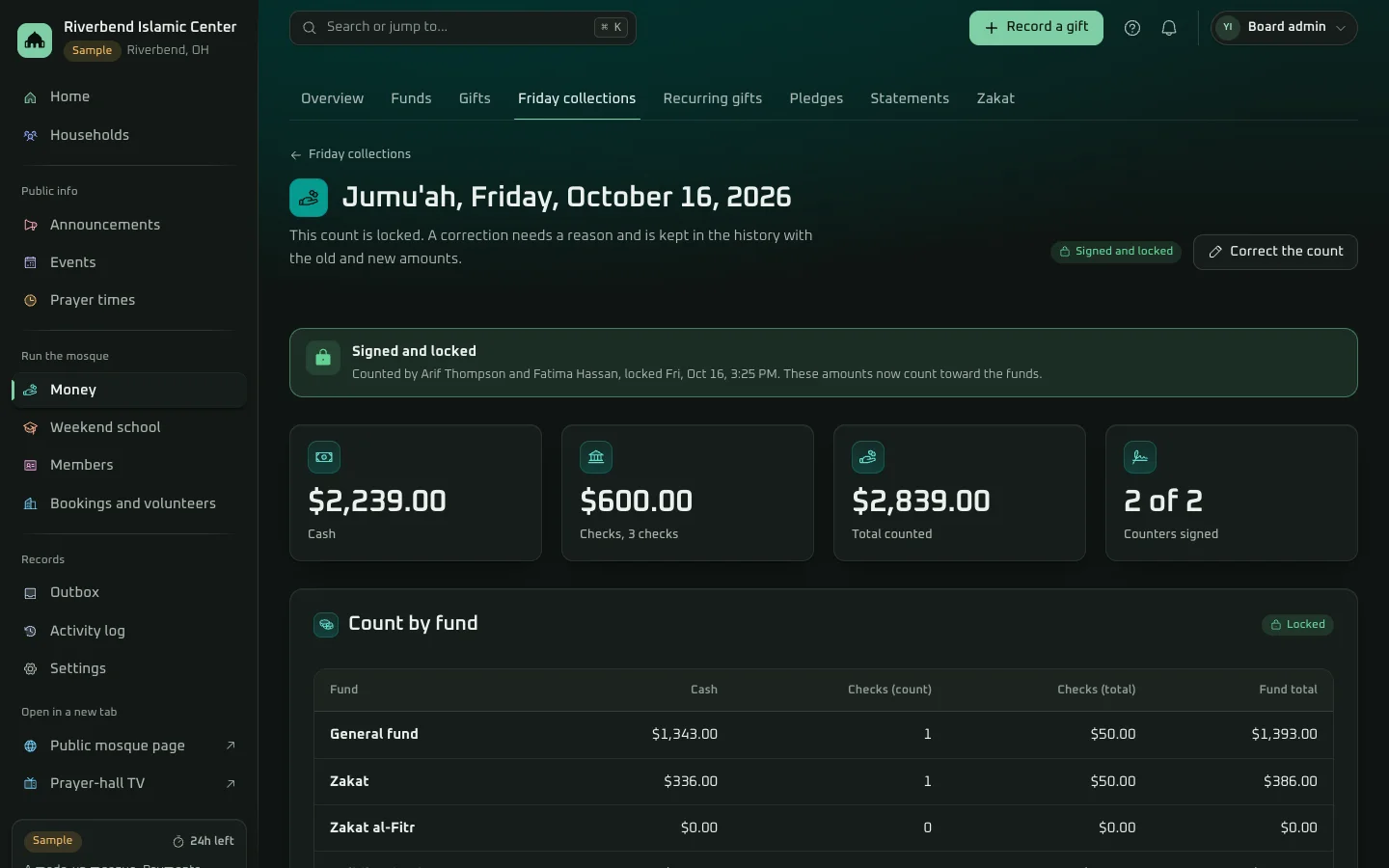Open the notifications bell
The height and width of the screenshot is (868, 1389).
tap(1169, 28)
